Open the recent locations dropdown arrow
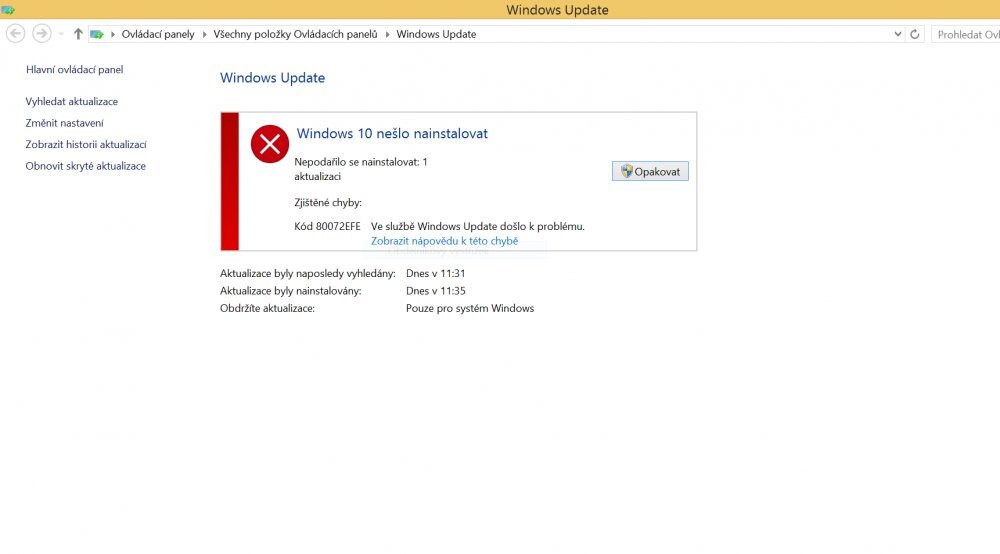The height and width of the screenshot is (554, 1000). (x=61, y=34)
